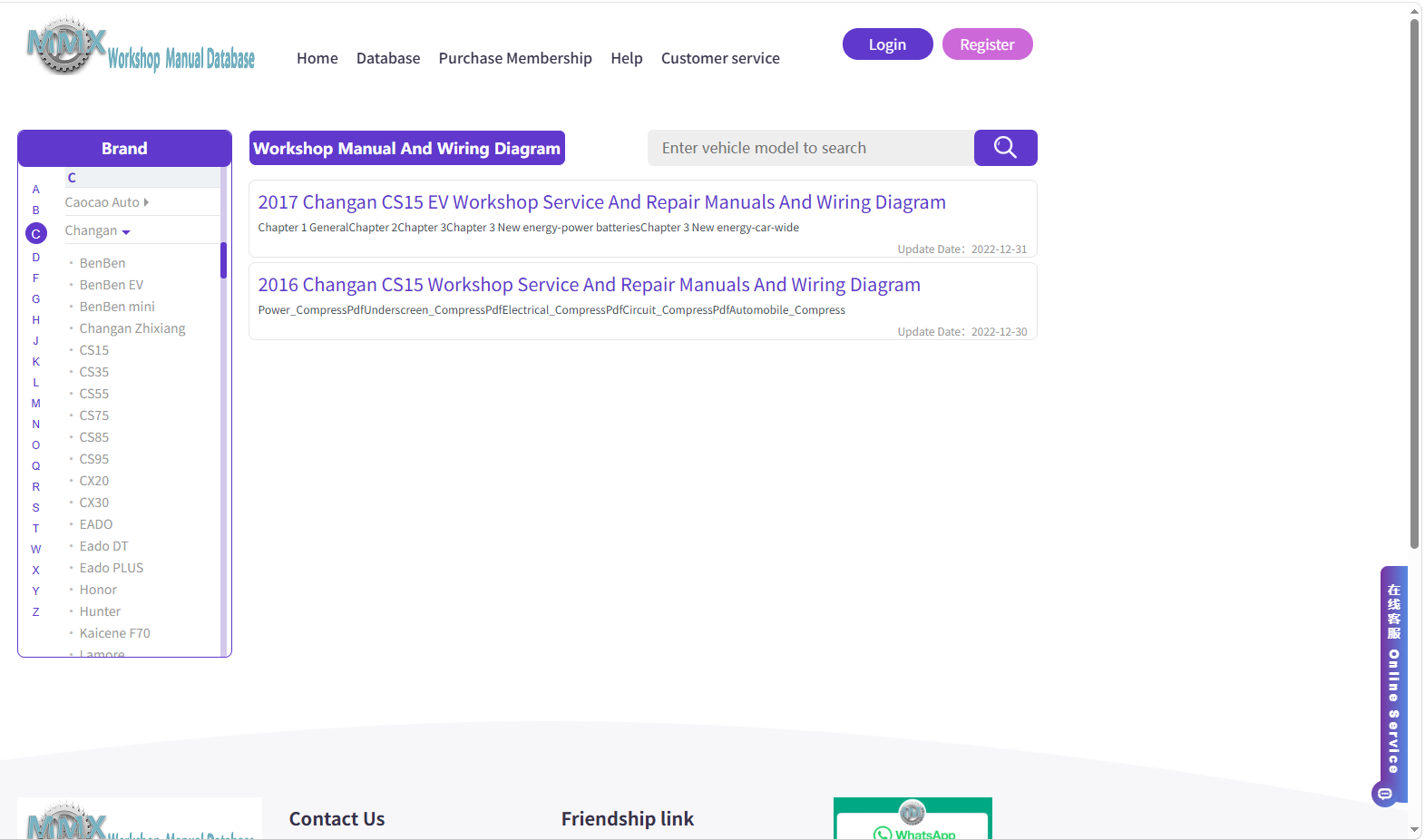This screenshot has width=1425, height=840.
Task: Select letter B in brand index
Action: click(36, 210)
